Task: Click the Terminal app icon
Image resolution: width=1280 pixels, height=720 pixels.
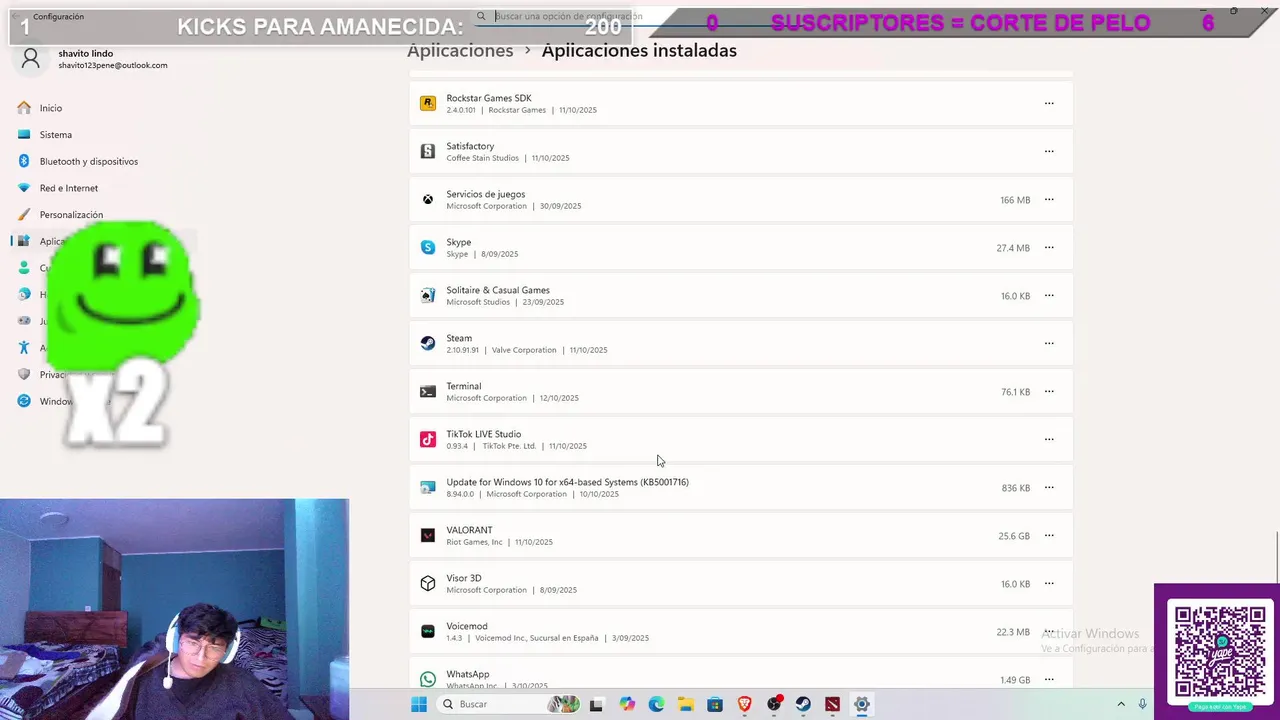Action: [428, 391]
